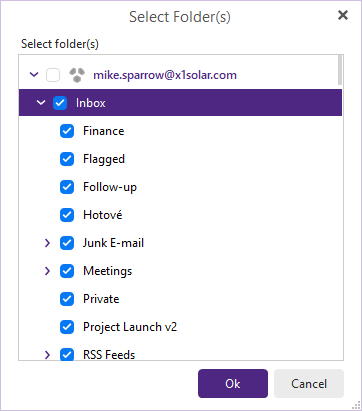This screenshot has height=411, width=362.
Task: Expand the RSS Feeds folder
Action: [x=47, y=355]
